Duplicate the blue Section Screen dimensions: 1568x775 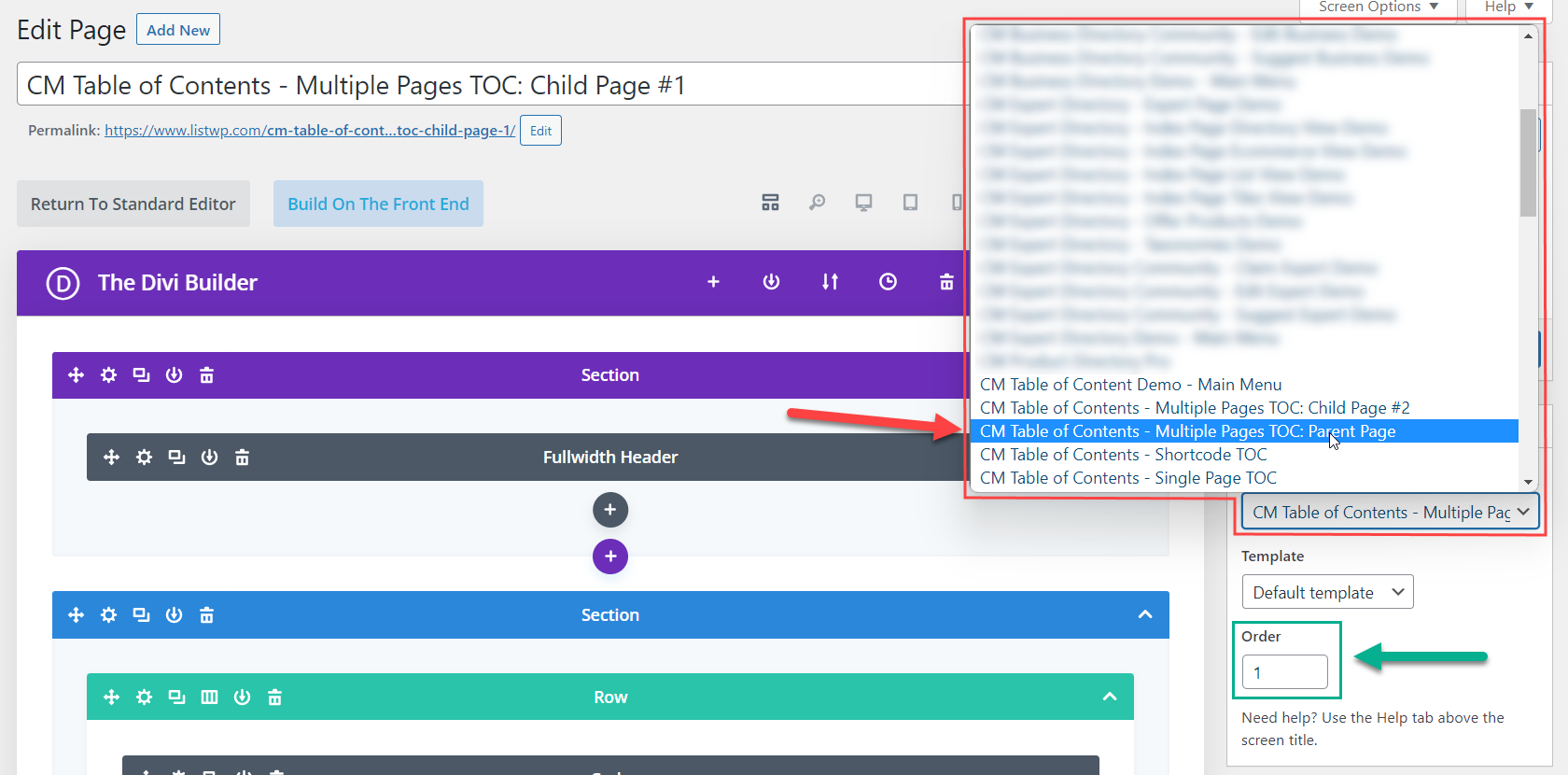(x=141, y=615)
